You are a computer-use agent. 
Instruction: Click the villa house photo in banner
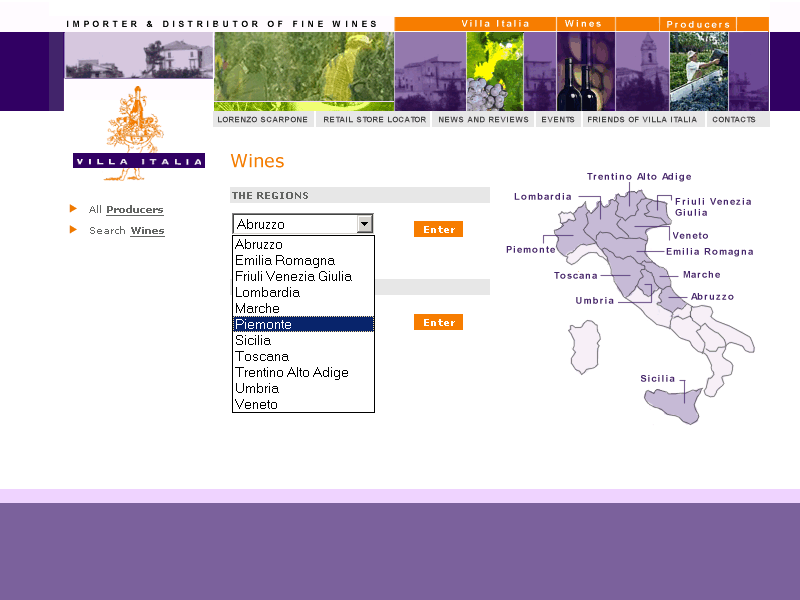pos(139,55)
